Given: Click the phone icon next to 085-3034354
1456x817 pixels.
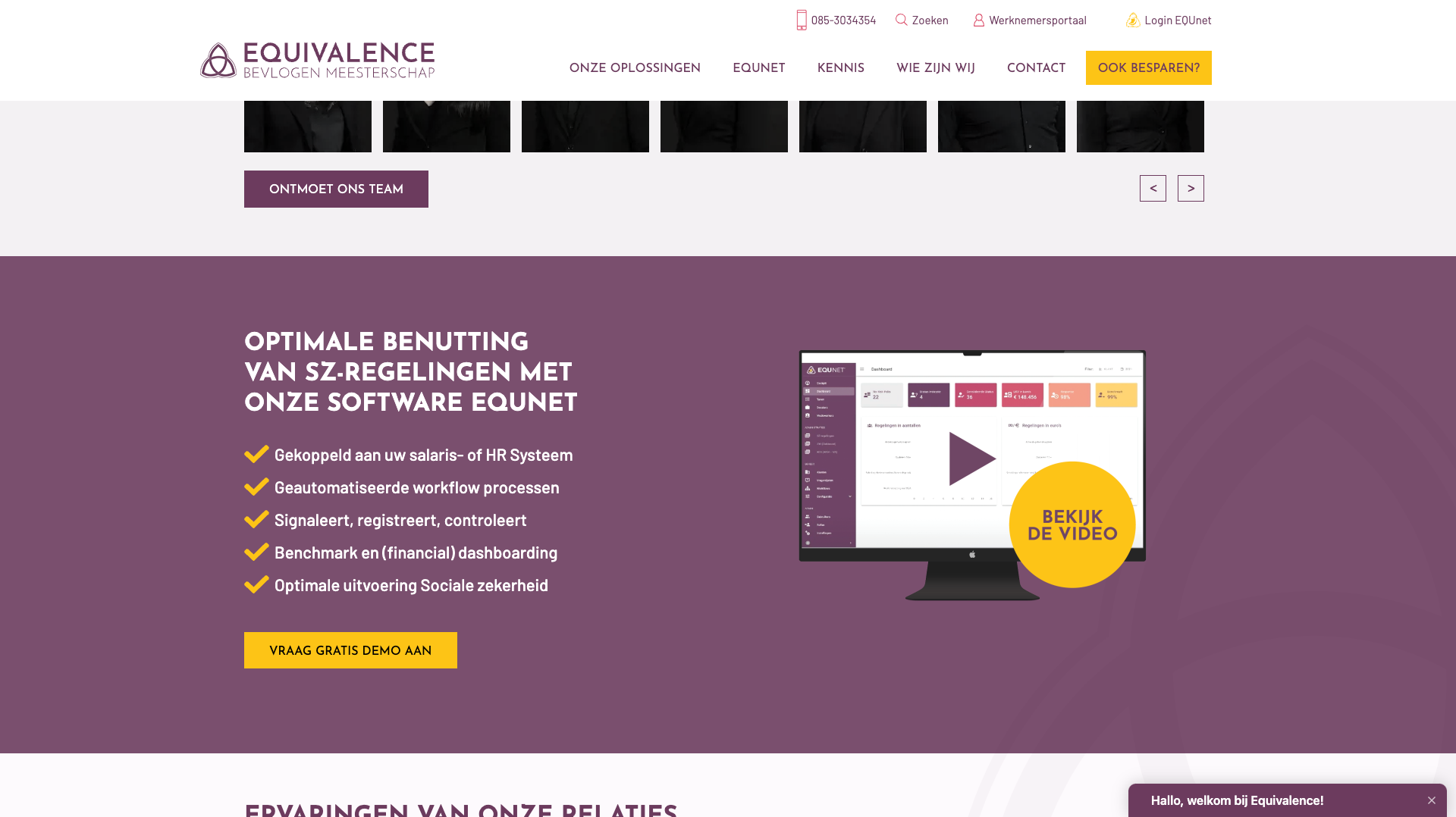Looking at the screenshot, I should pyautogui.click(x=802, y=20).
